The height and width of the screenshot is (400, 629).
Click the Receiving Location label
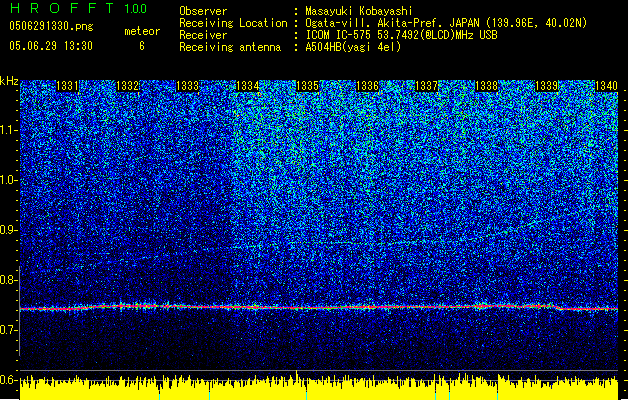tap(233, 23)
